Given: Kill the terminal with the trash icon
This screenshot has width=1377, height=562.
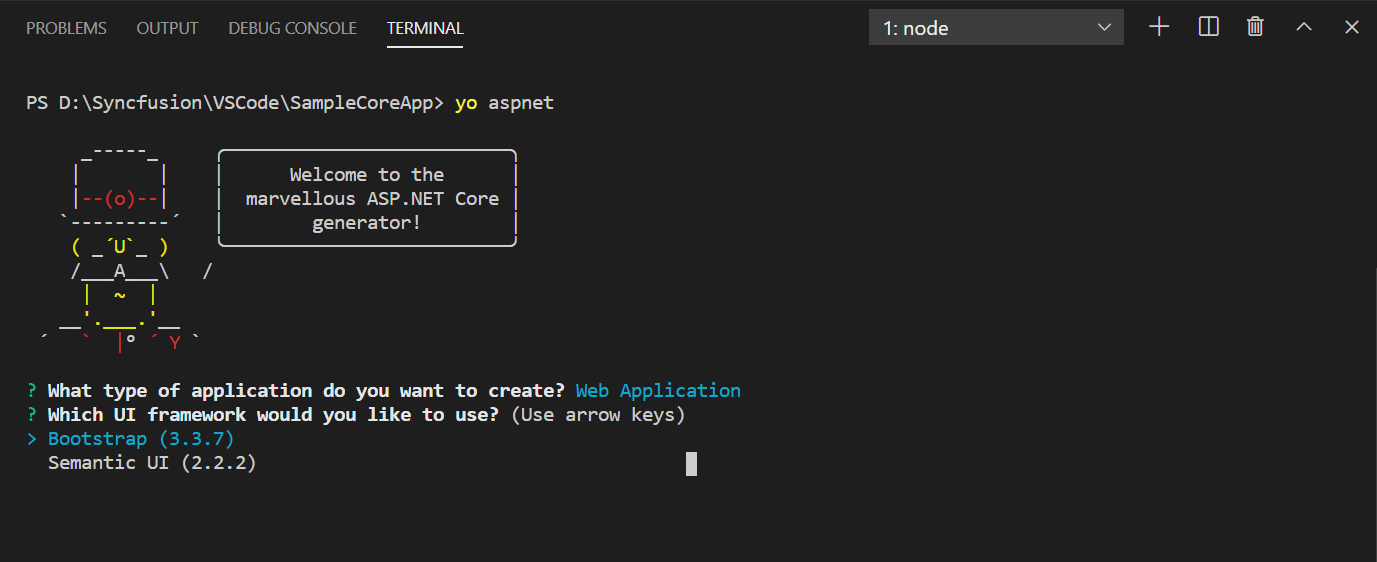Looking at the screenshot, I should coord(1256,27).
